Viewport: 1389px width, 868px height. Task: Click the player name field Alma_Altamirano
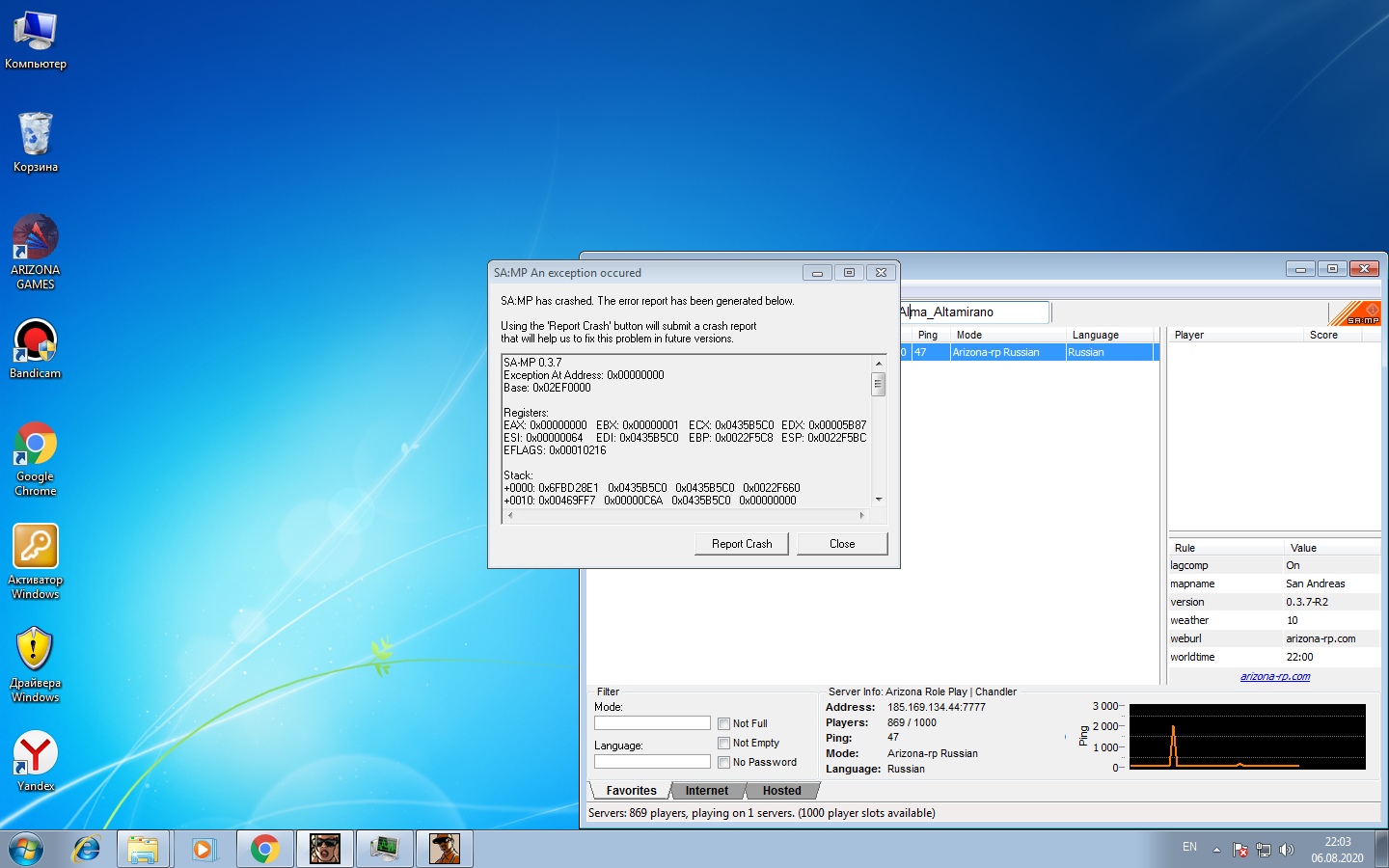tap(974, 312)
